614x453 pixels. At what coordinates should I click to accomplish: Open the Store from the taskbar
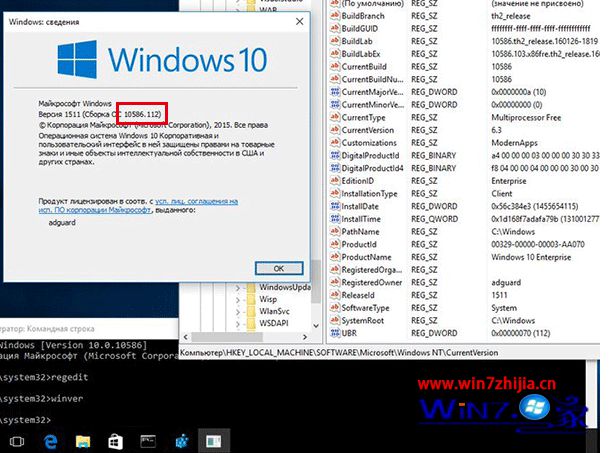[115, 442]
